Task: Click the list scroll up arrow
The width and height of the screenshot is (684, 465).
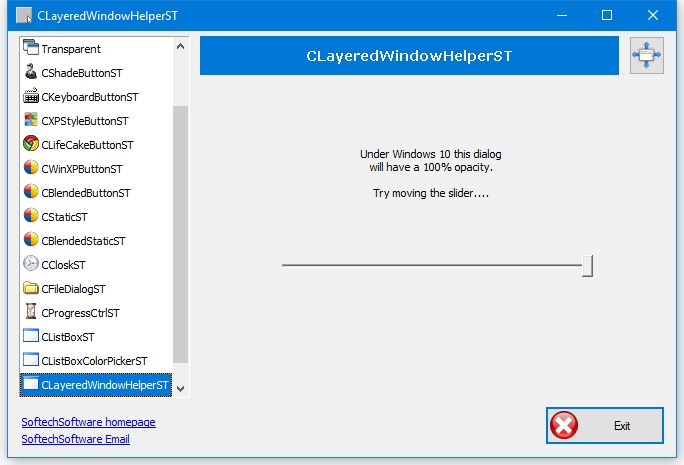Action: click(x=181, y=46)
